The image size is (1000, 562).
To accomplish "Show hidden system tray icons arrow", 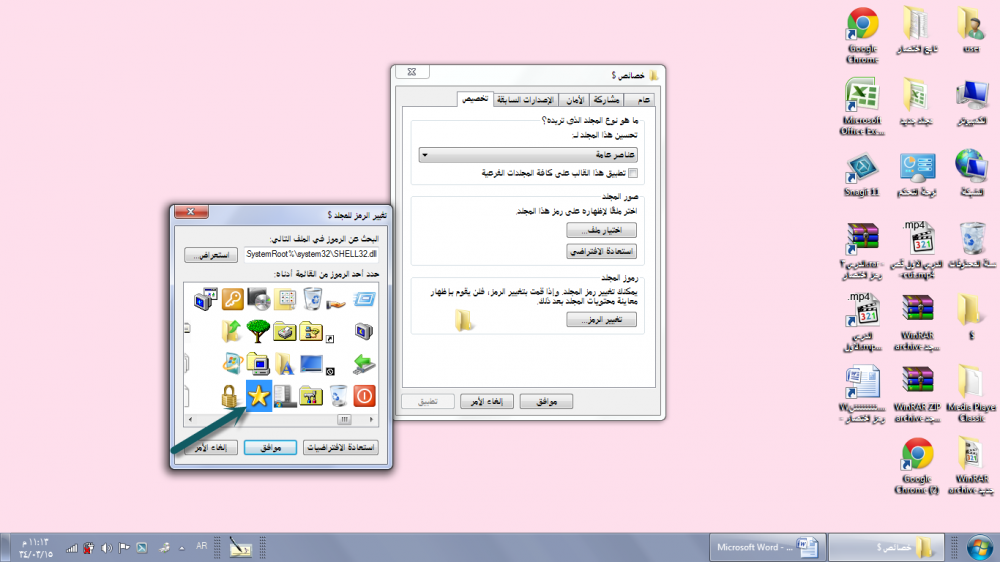I will pyautogui.click(x=181, y=547).
